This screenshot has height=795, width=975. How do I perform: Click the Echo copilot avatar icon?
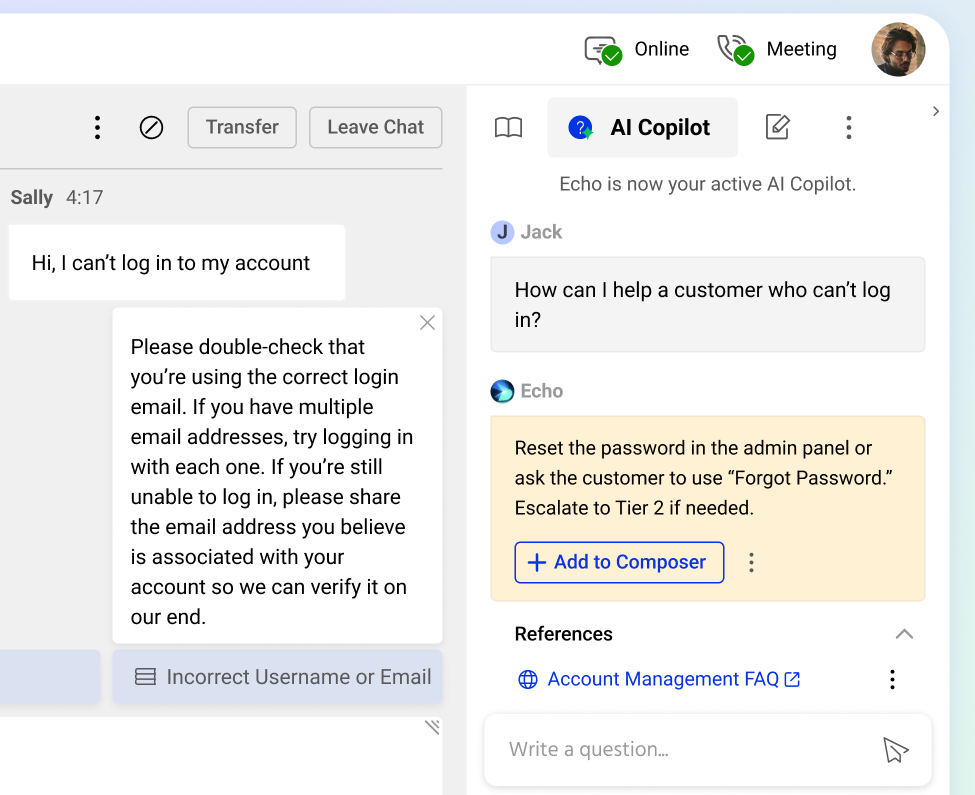(502, 391)
